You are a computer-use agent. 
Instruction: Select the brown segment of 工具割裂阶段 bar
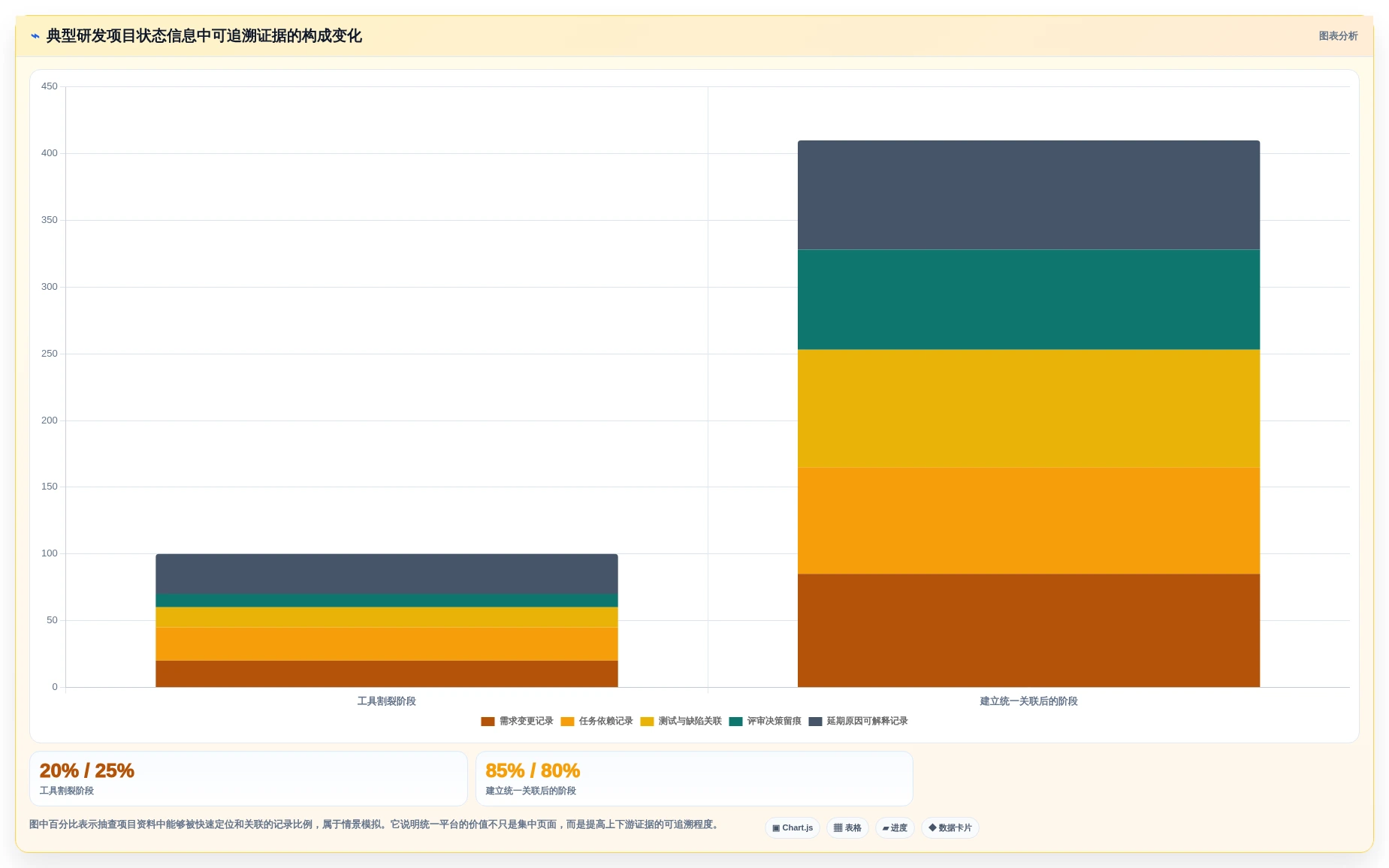pos(387,674)
